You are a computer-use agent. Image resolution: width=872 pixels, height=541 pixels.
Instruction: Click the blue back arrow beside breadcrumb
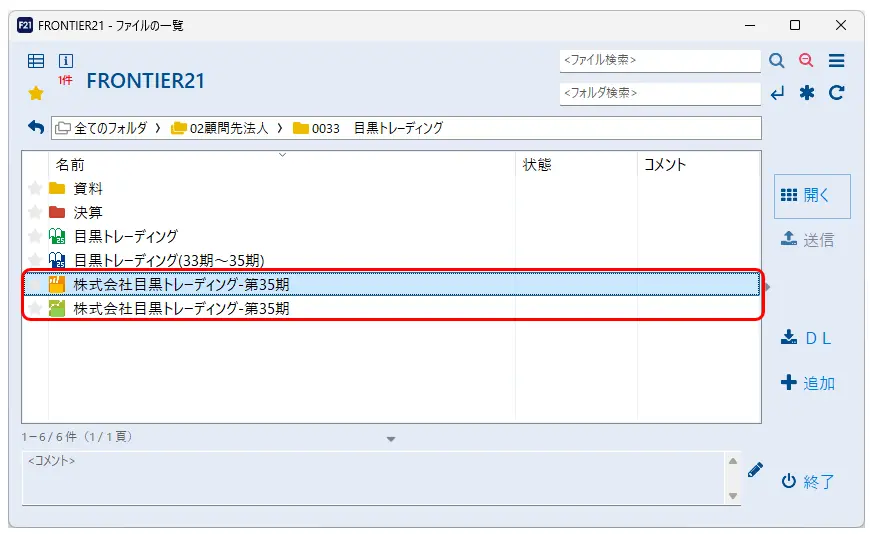pos(36,127)
